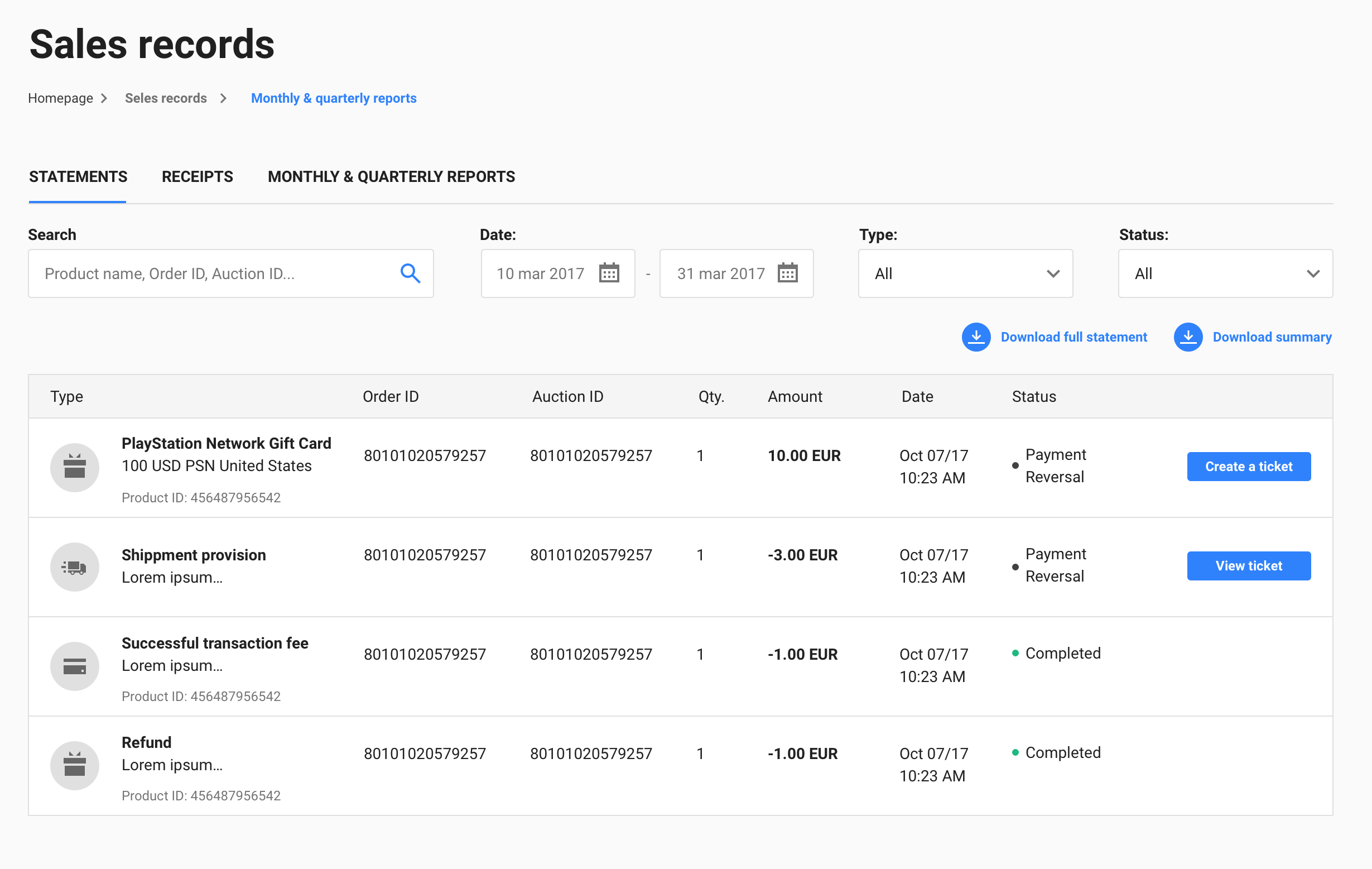Click the View ticket button
Screen dimensions: 1372x869
click(1249, 565)
